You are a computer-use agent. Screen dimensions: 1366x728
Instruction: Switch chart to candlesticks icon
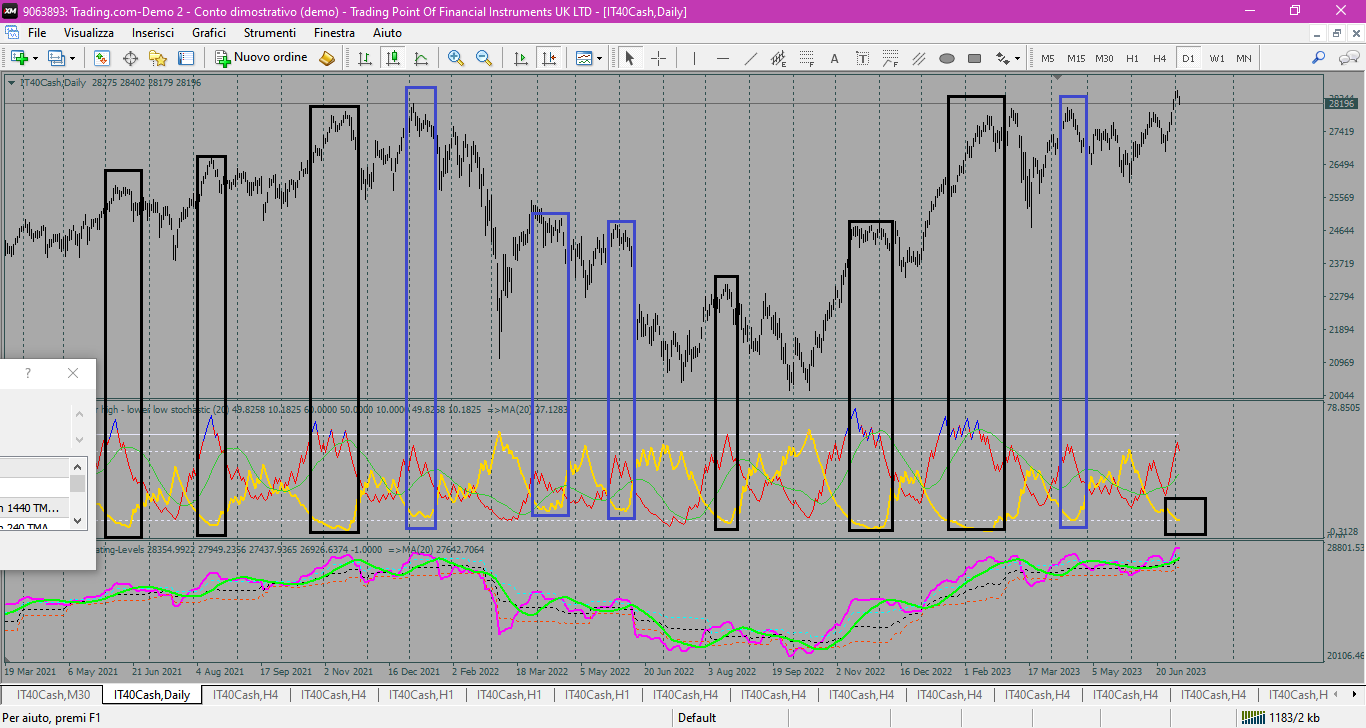[x=393, y=58]
